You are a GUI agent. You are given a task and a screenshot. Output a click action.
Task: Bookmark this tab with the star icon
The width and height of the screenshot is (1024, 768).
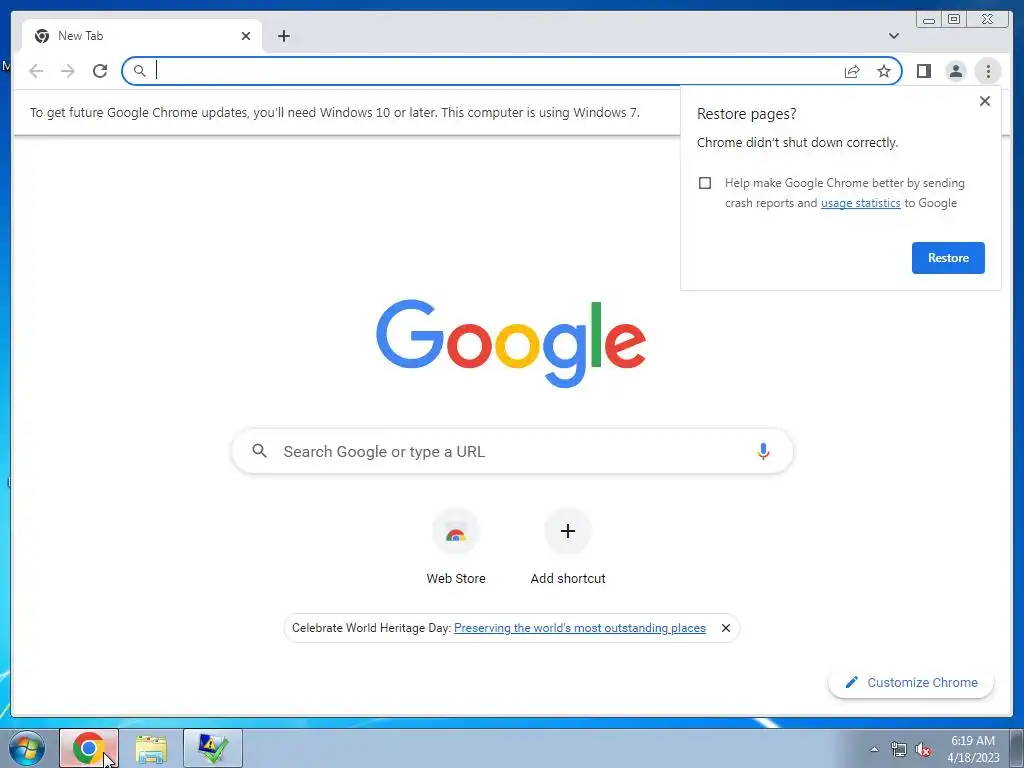(x=884, y=71)
